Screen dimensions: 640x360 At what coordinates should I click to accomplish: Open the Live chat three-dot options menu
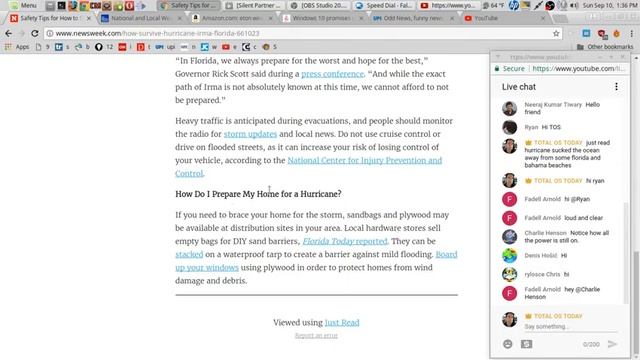click(x=616, y=87)
